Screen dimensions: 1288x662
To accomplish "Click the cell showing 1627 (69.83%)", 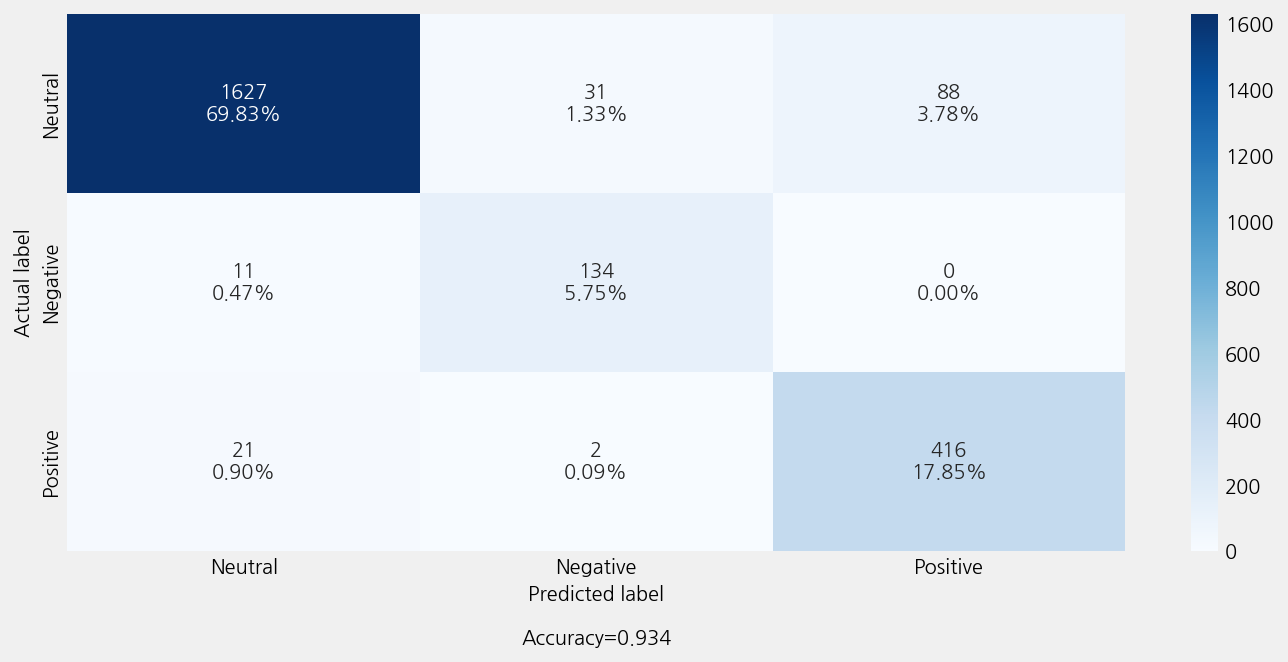I will pos(243,103).
